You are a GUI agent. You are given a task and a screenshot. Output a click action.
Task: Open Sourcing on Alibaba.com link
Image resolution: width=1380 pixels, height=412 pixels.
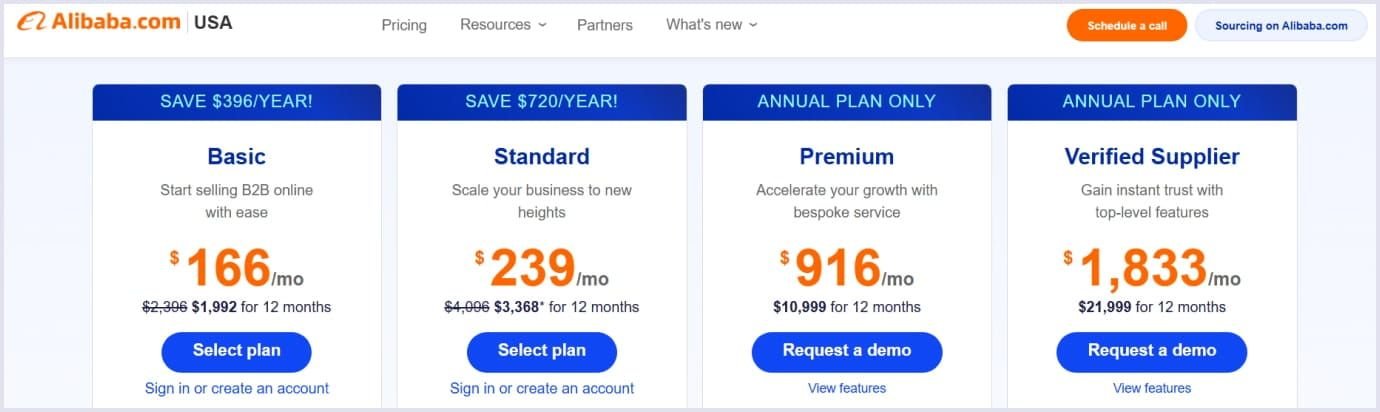pos(1281,26)
